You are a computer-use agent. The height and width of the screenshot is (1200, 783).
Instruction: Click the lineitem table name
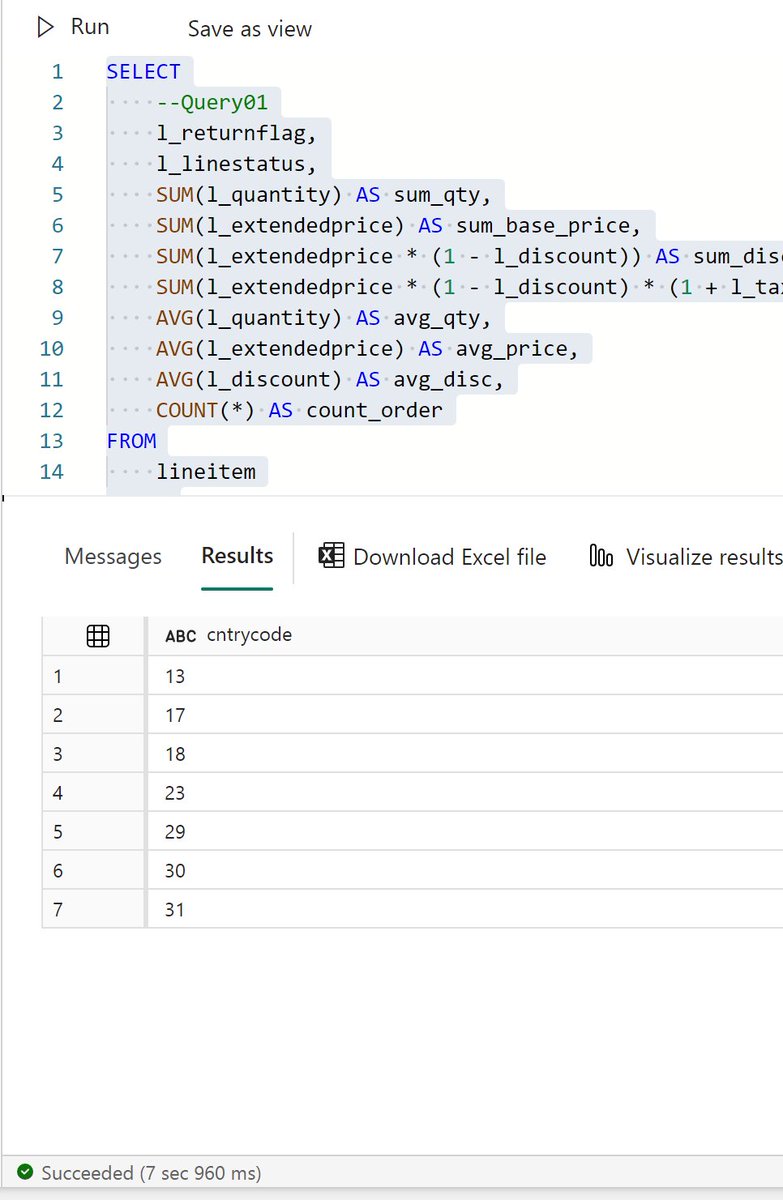[x=206, y=472]
